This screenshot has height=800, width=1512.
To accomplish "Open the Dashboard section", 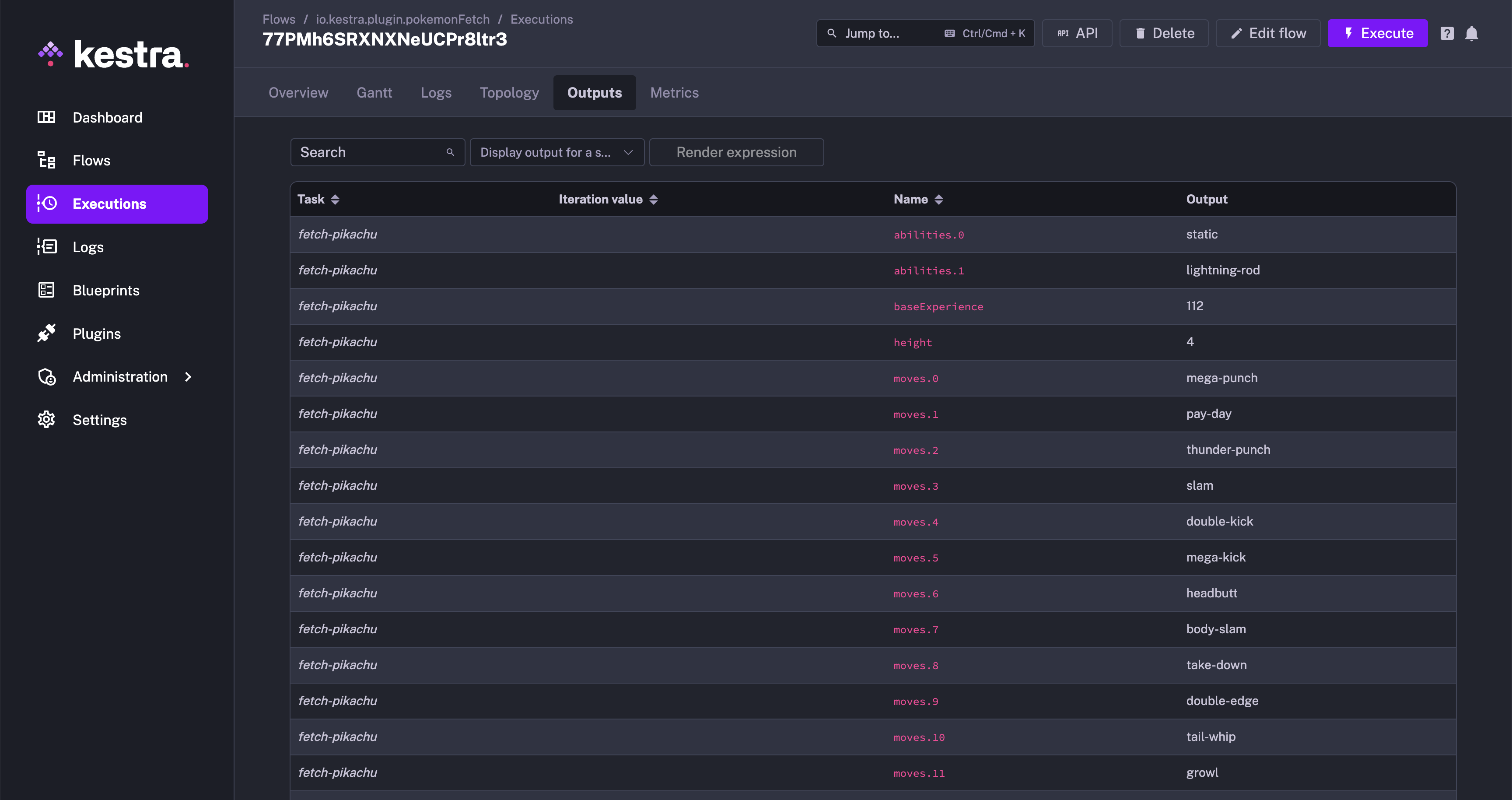I will point(108,117).
